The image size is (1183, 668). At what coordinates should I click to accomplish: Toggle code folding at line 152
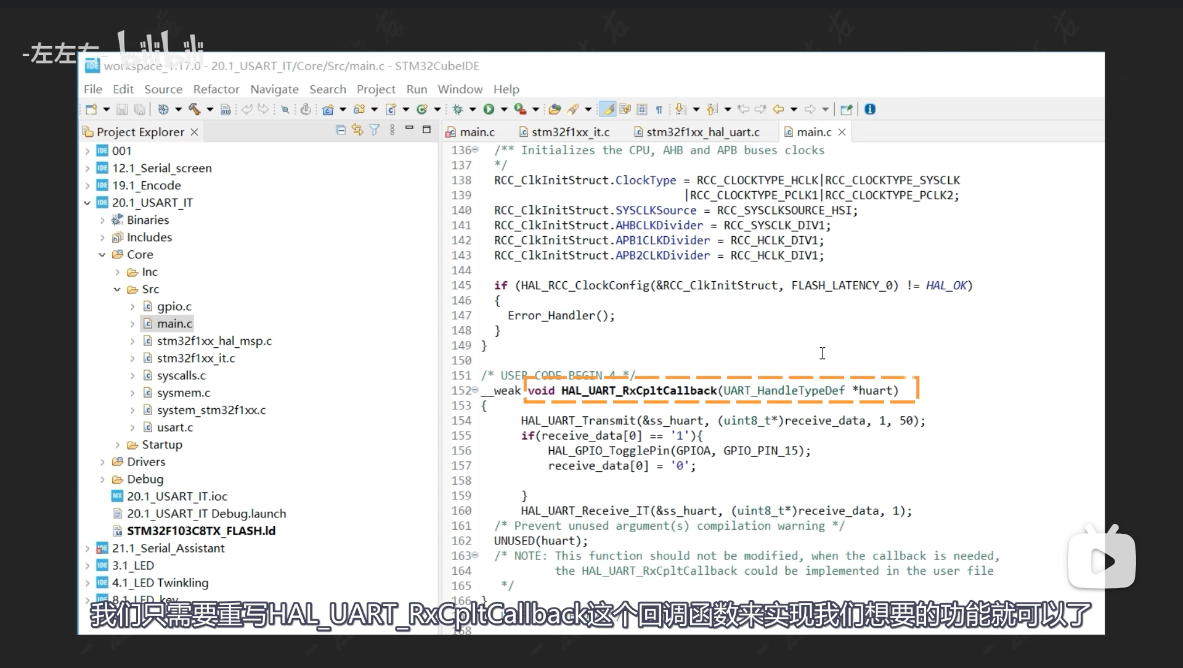[x=474, y=391]
